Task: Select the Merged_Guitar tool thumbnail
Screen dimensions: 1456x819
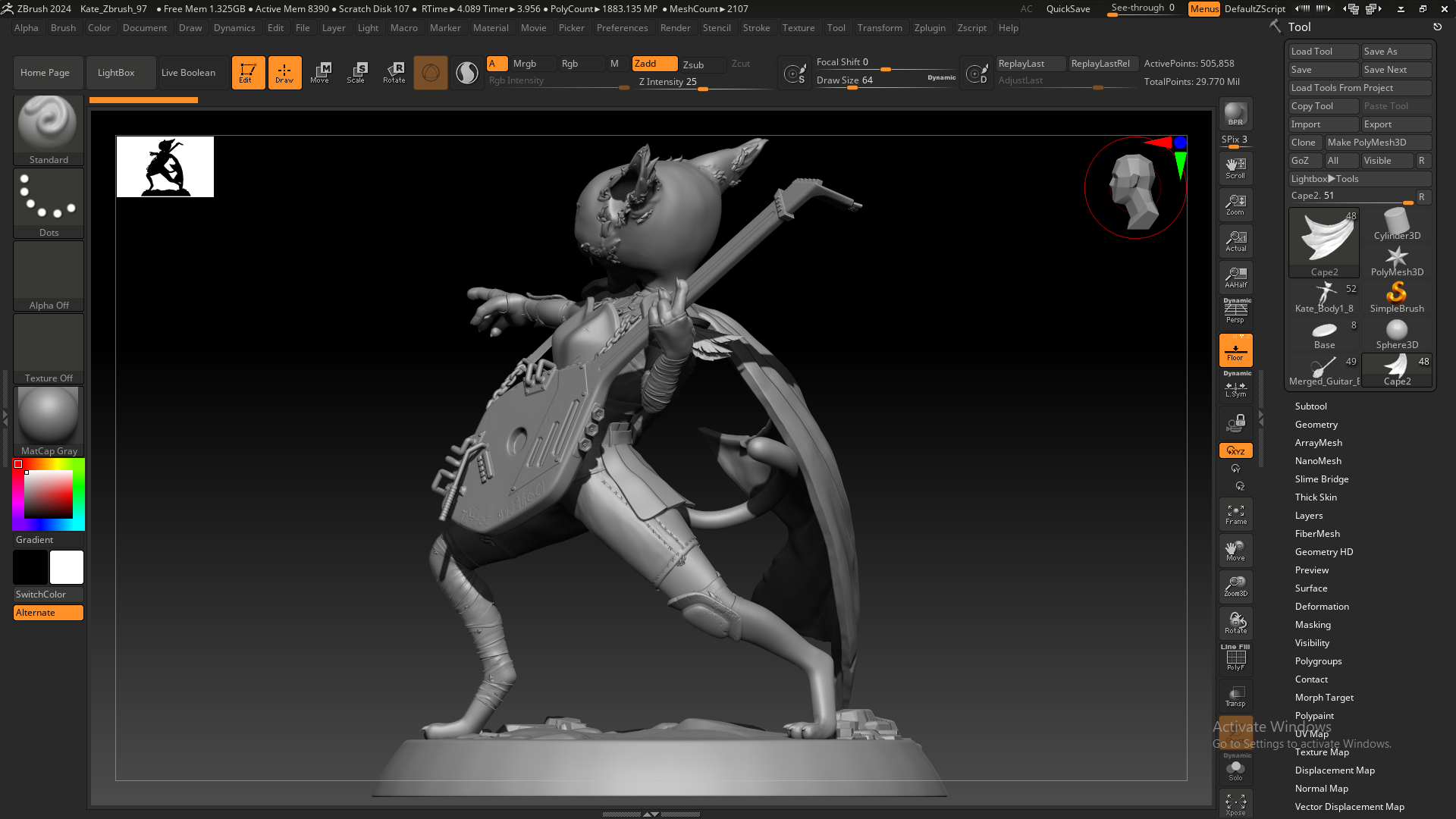Action: (x=1324, y=371)
